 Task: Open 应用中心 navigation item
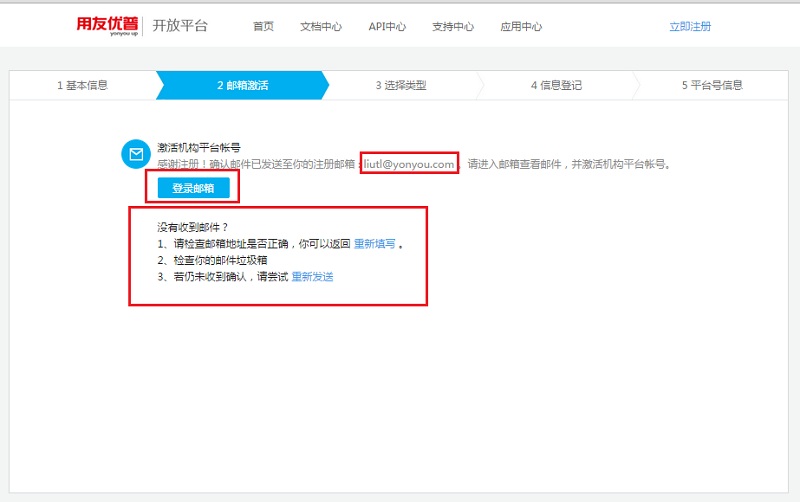521,27
